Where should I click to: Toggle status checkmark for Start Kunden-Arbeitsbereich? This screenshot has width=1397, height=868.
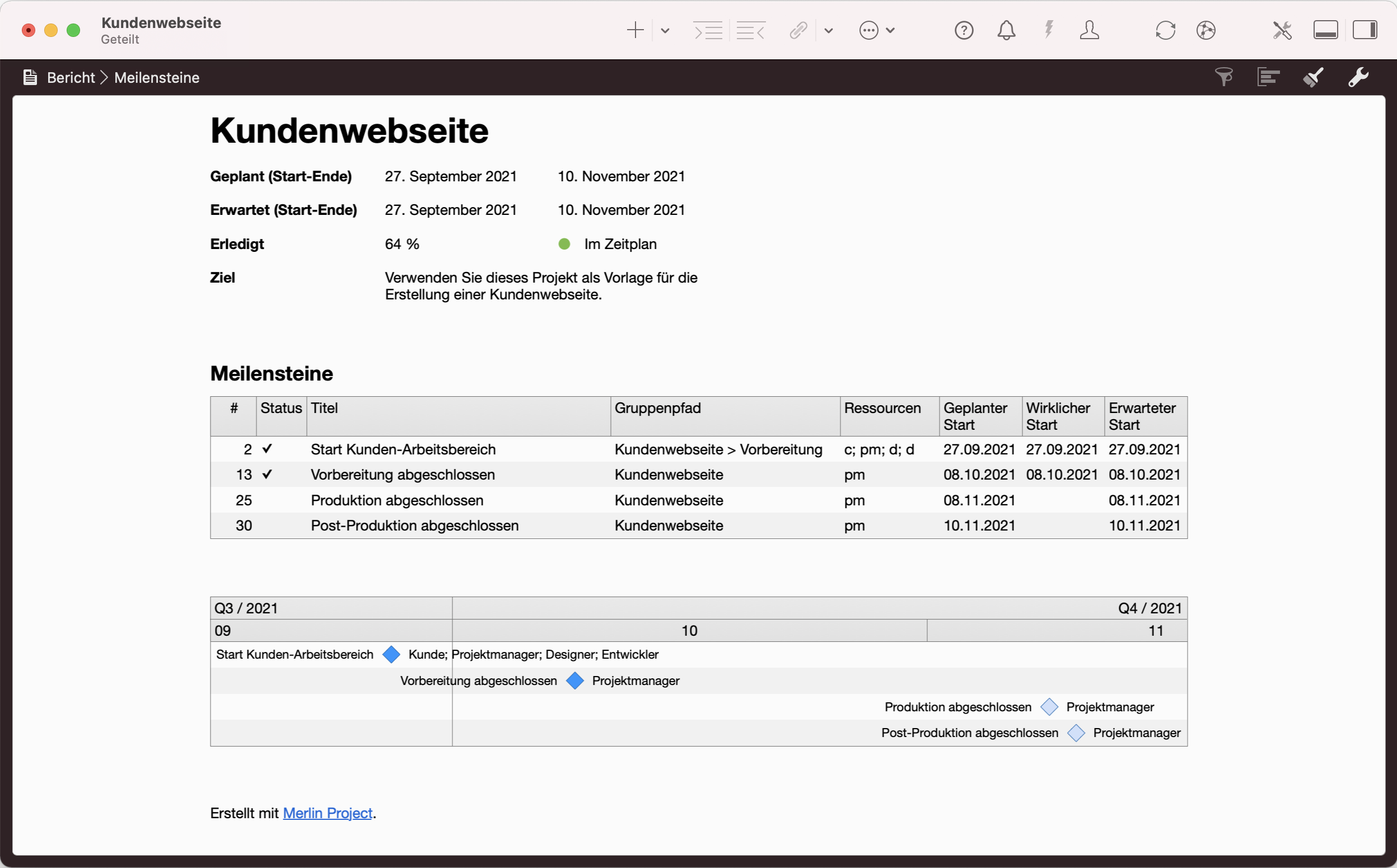268,449
